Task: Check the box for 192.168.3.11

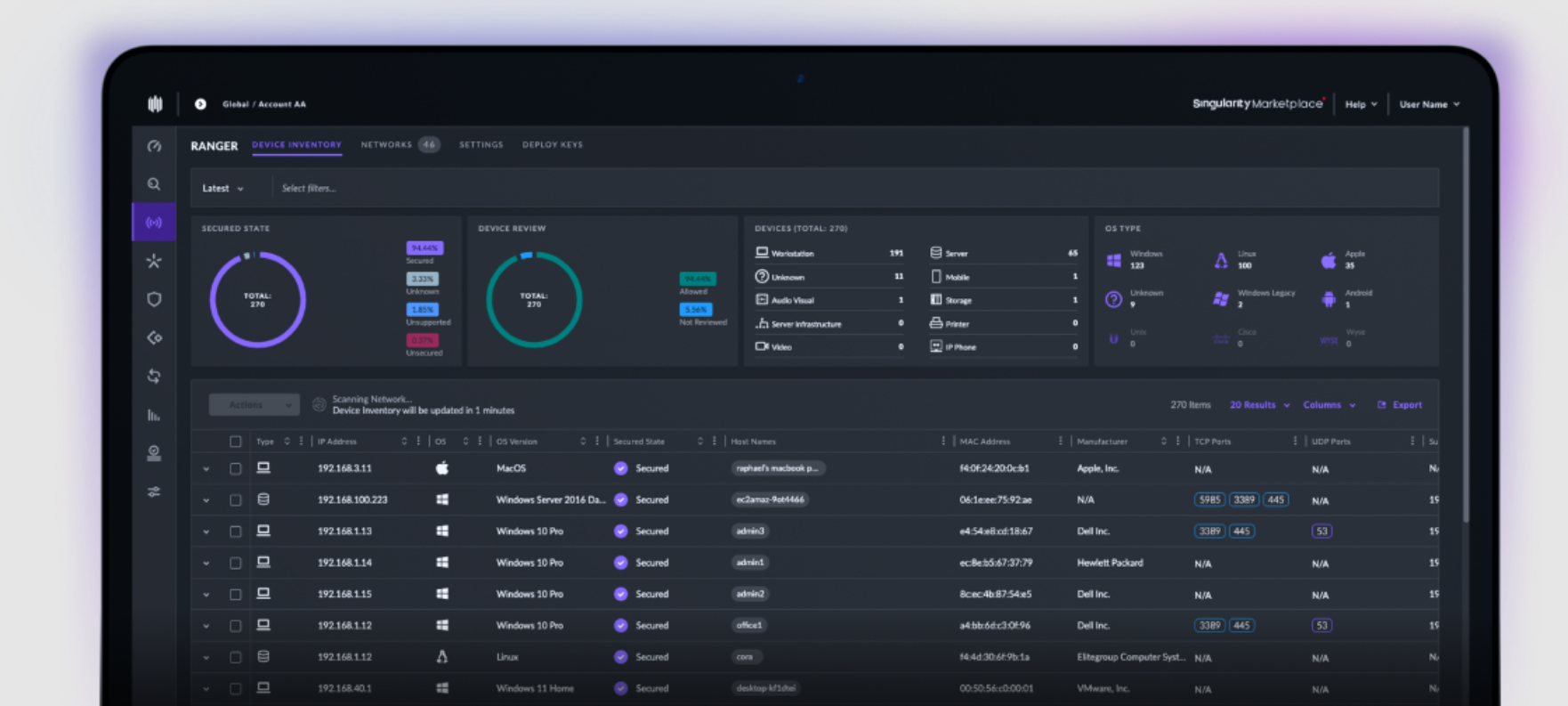Action: click(236, 468)
